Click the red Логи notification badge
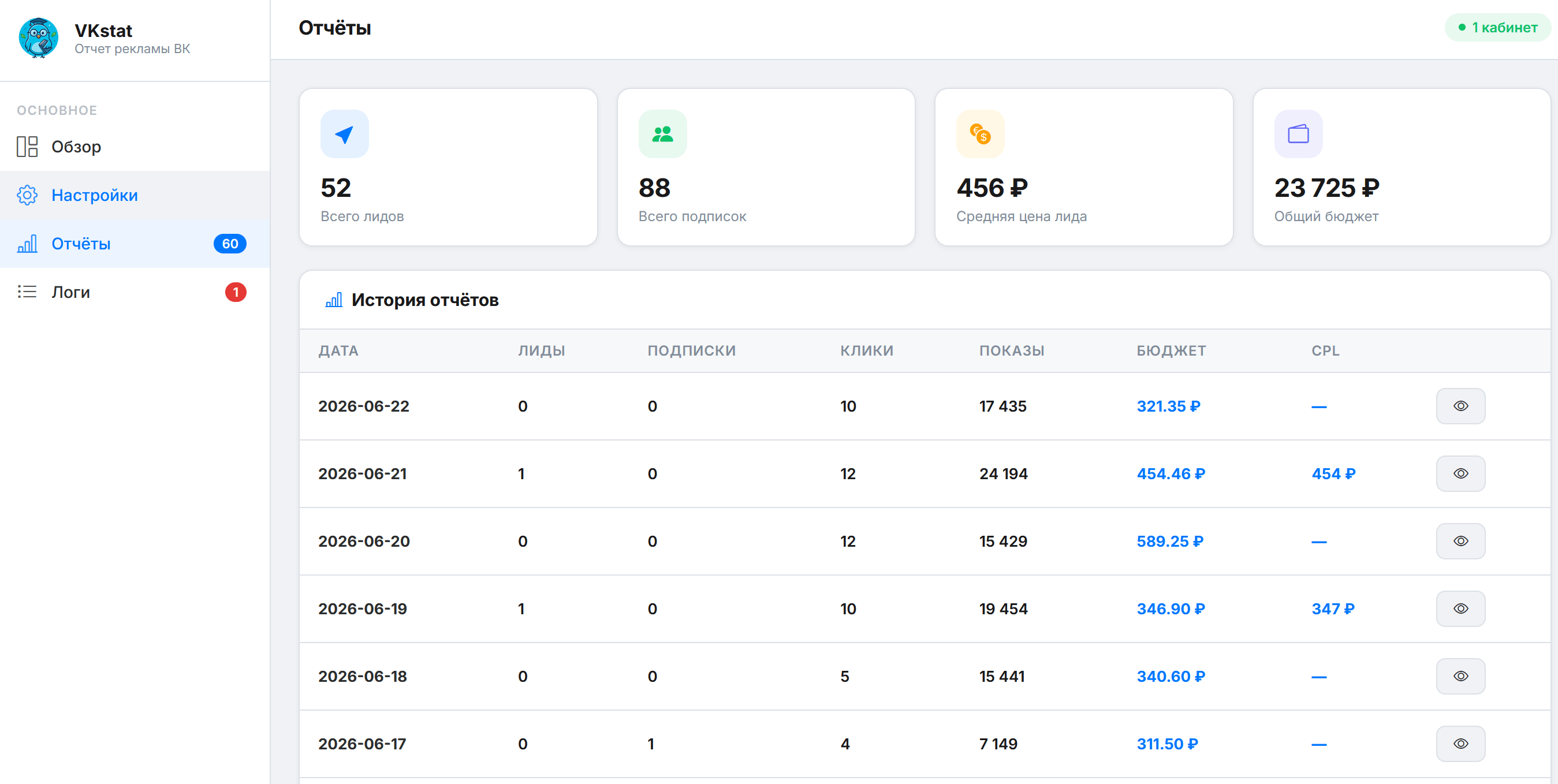Viewport: 1558px width, 784px height. click(x=235, y=292)
